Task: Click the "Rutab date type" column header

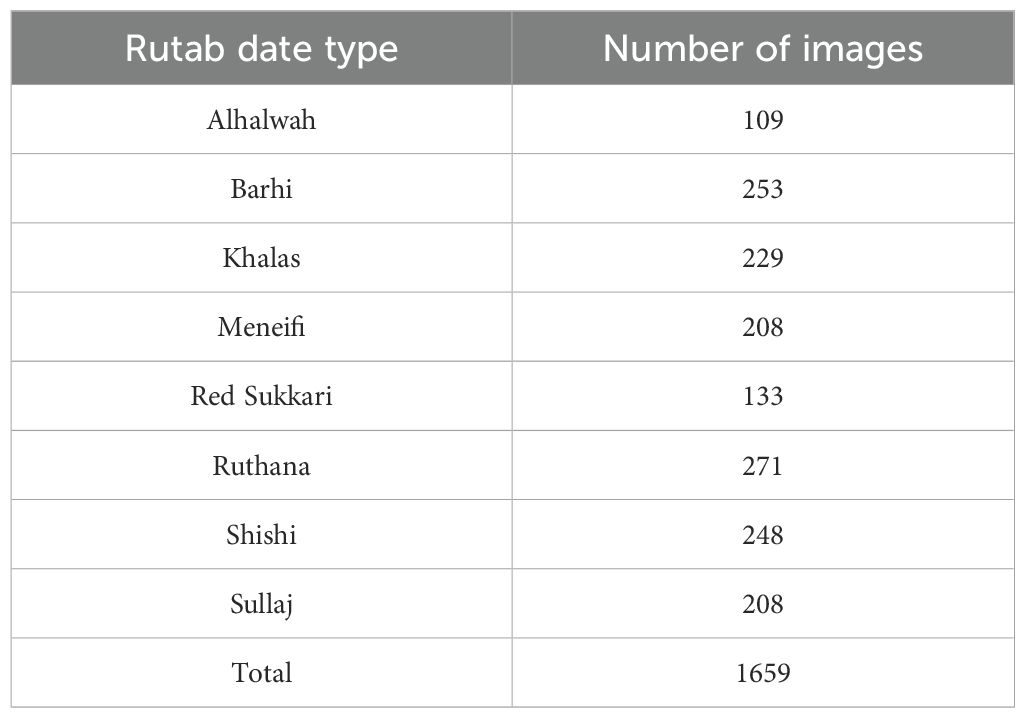Action: click(x=261, y=49)
